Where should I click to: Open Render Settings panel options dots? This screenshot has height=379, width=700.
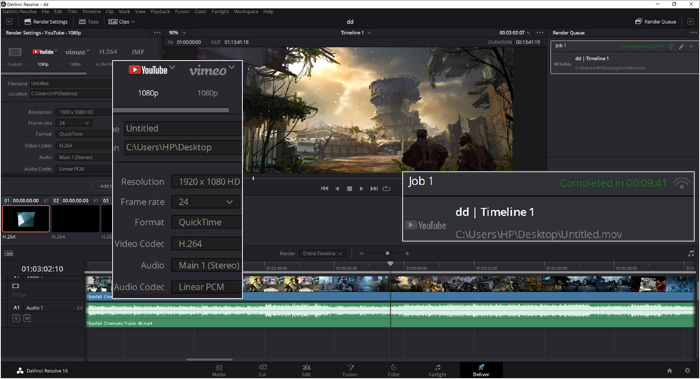coord(157,33)
